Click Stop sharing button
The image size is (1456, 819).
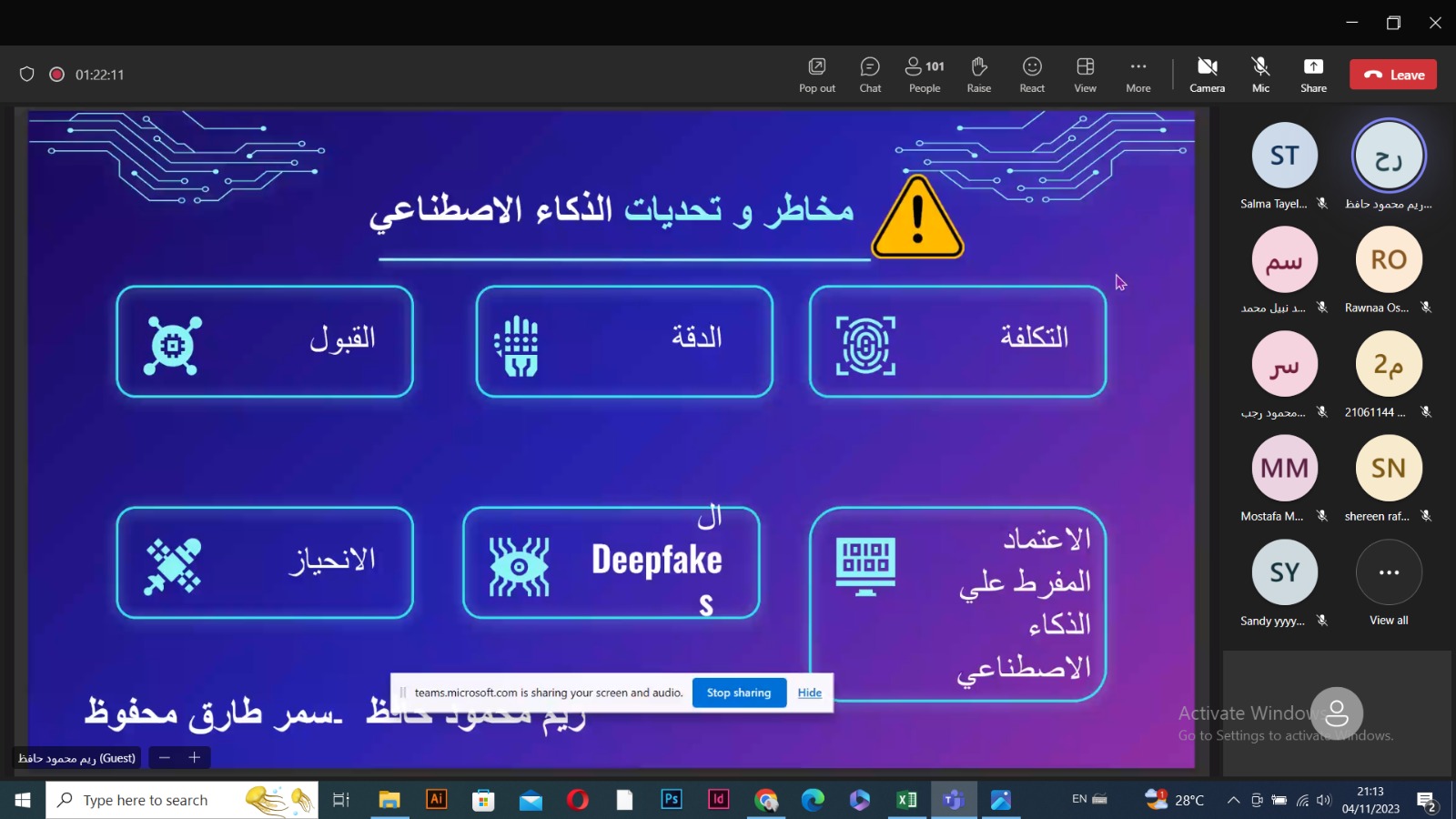point(739,693)
